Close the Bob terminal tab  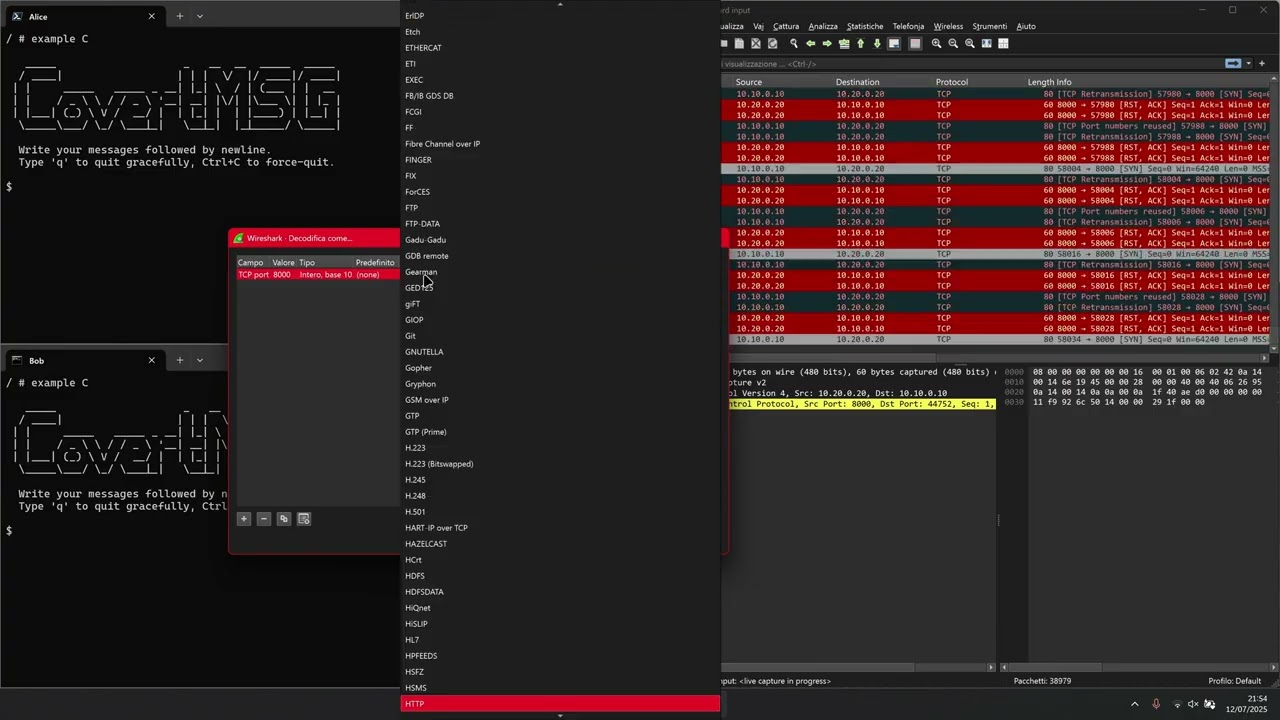152,360
